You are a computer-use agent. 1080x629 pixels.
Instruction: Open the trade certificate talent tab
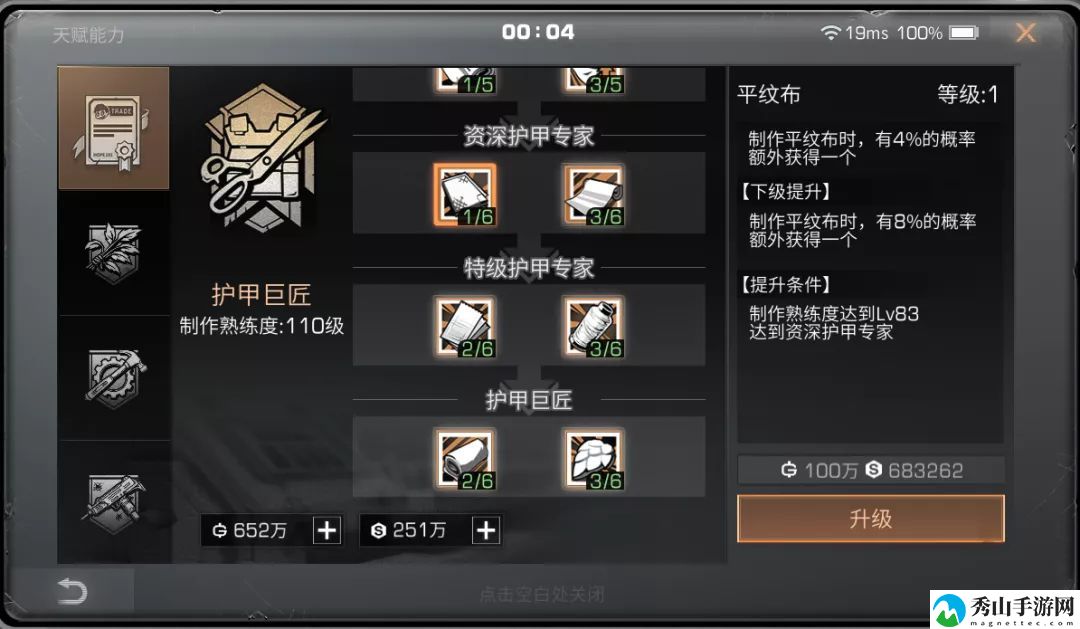114,128
